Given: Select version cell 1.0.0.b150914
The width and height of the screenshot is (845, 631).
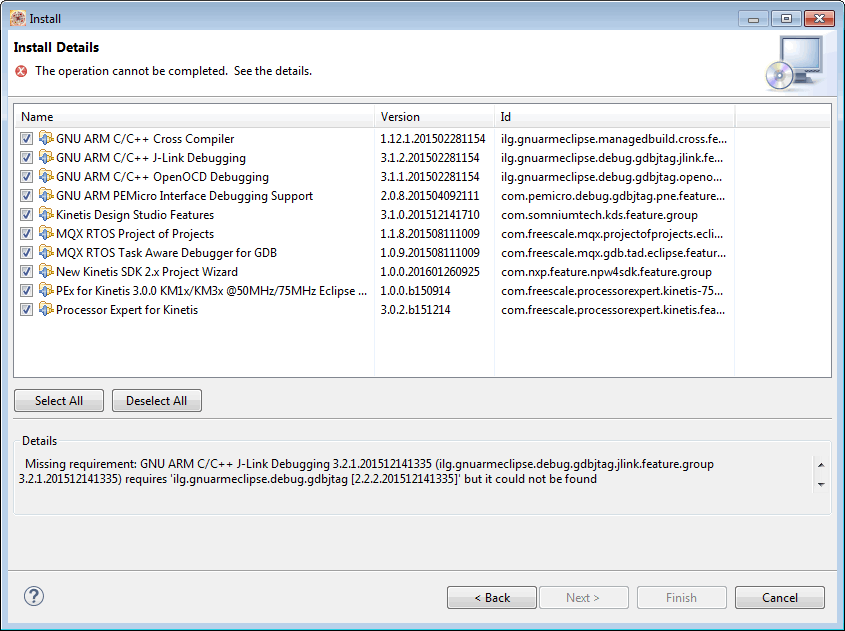Looking at the screenshot, I should point(415,290).
